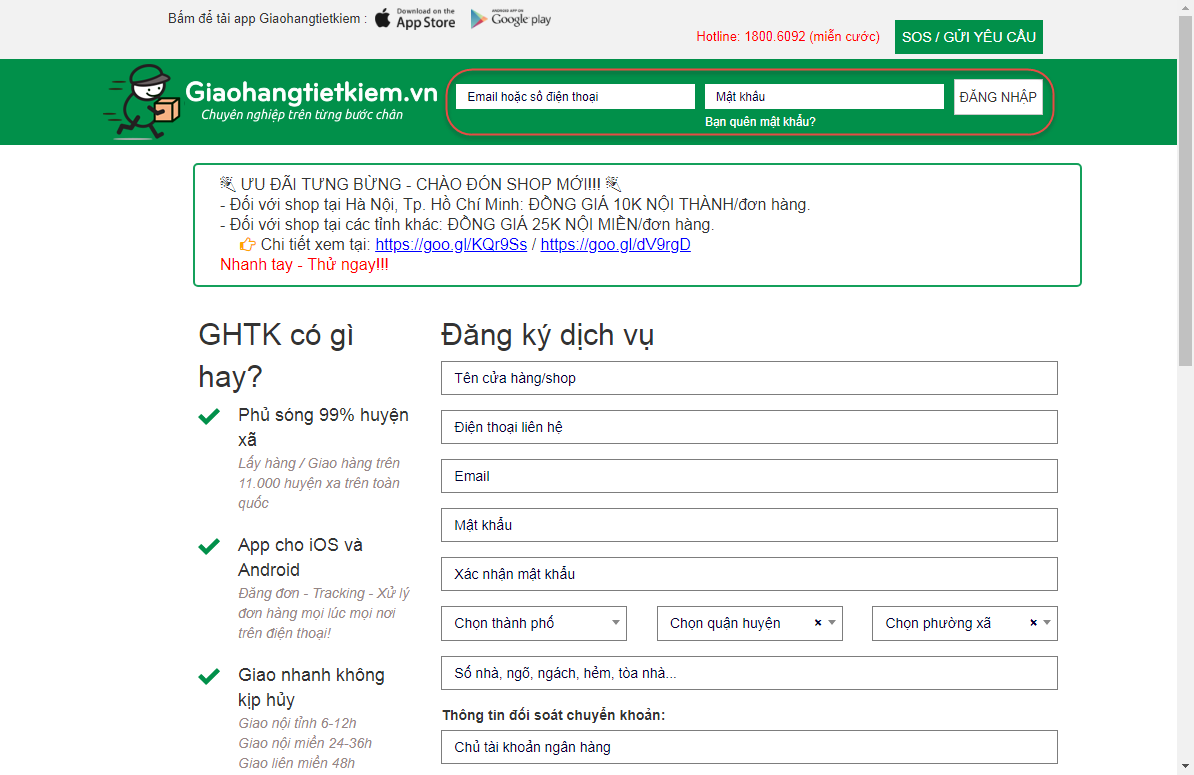
Task: Open the Chọn thành phố dropdown
Action: [x=533, y=623]
